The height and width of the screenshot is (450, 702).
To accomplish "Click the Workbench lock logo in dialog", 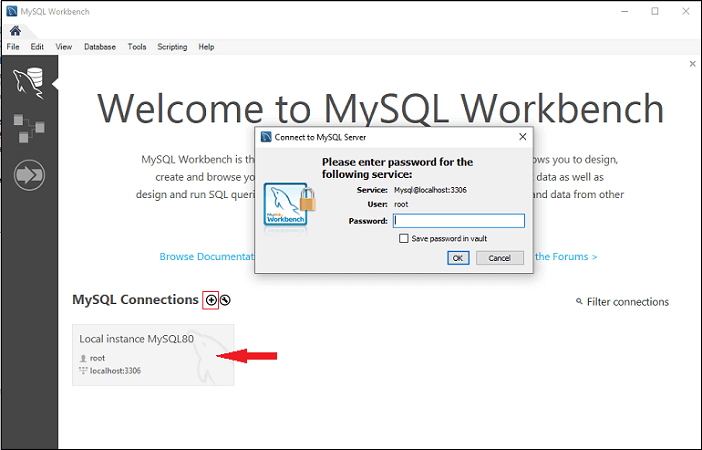I will [290, 205].
